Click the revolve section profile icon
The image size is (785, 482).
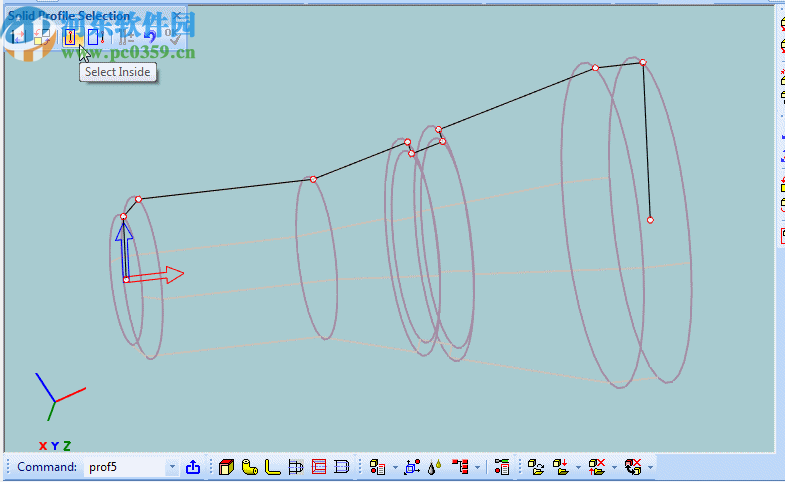(x=295, y=467)
